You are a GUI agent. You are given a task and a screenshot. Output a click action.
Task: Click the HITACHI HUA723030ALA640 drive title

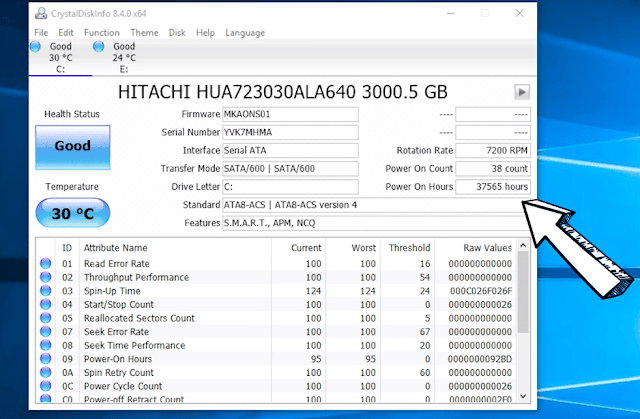[283, 92]
